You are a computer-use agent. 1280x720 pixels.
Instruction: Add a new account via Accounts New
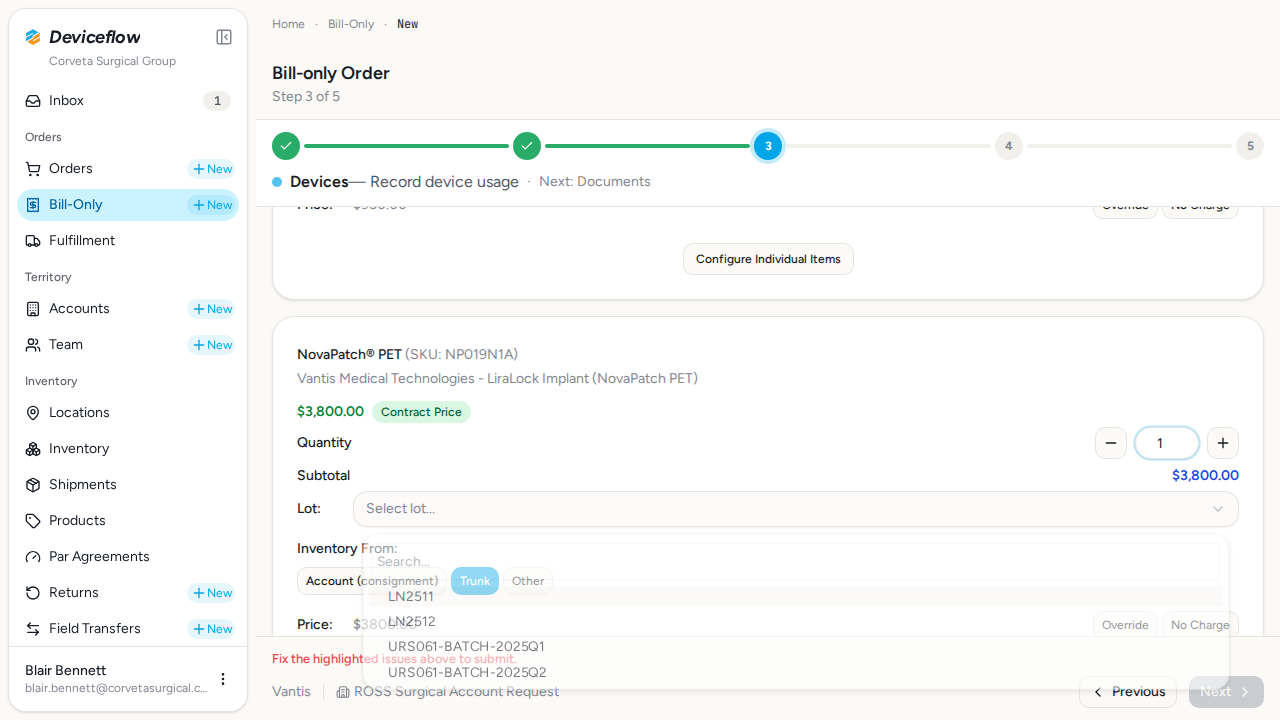pos(212,309)
